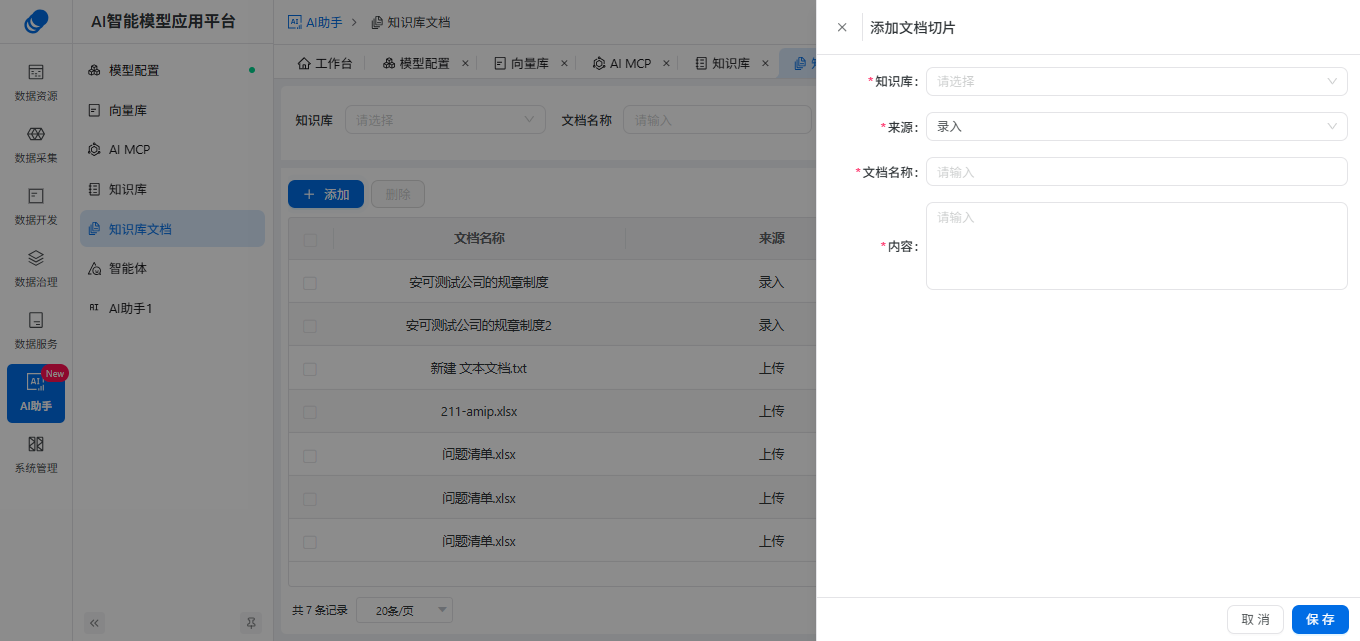Select the AI助手 sidebar module
Screen dimensions: 1360x641
[36, 393]
